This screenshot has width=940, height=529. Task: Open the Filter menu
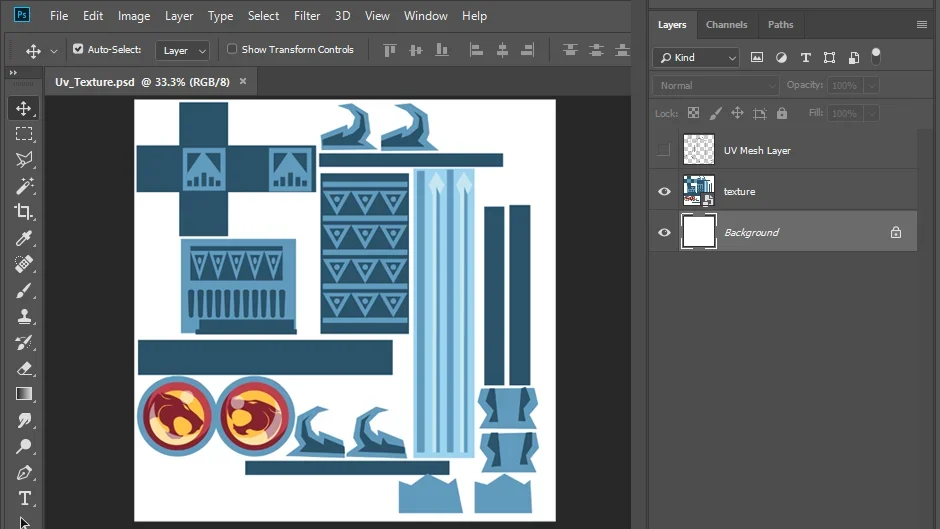(307, 16)
